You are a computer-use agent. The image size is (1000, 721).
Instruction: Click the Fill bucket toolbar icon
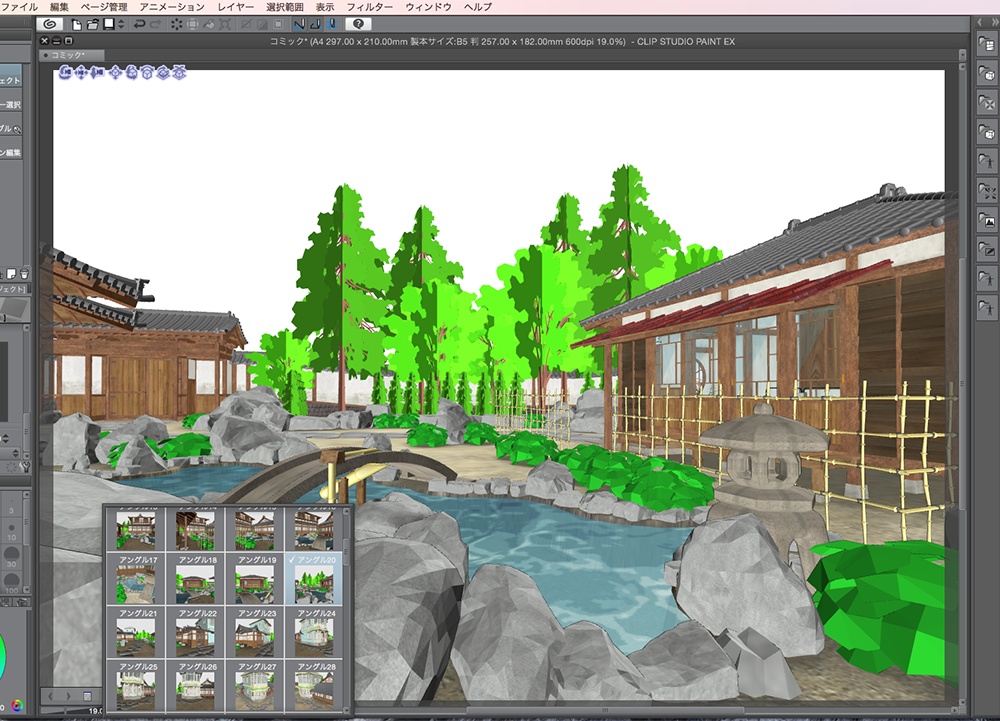coord(209,24)
